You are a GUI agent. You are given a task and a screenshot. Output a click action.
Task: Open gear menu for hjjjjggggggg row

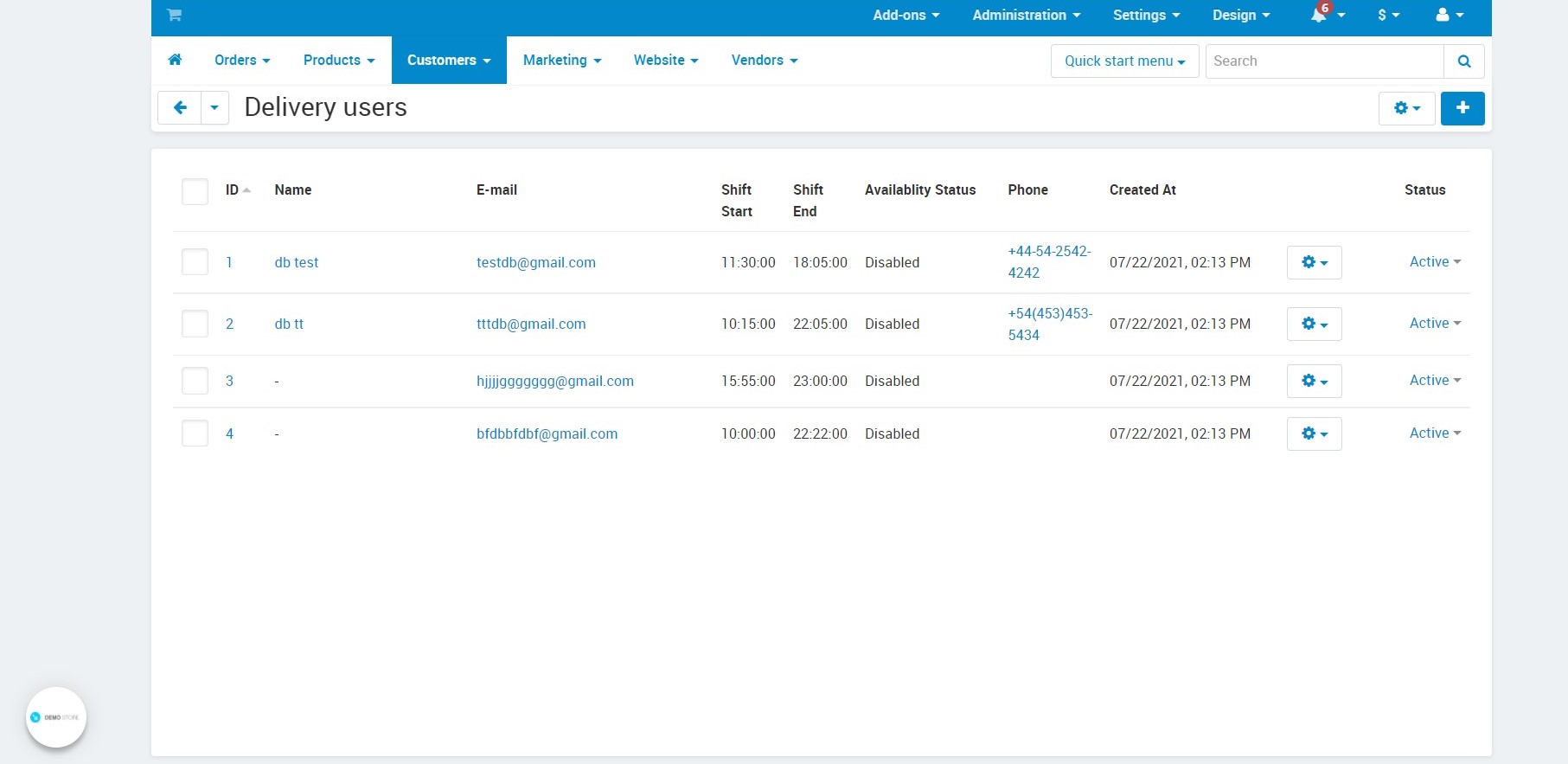point(1314,381)
